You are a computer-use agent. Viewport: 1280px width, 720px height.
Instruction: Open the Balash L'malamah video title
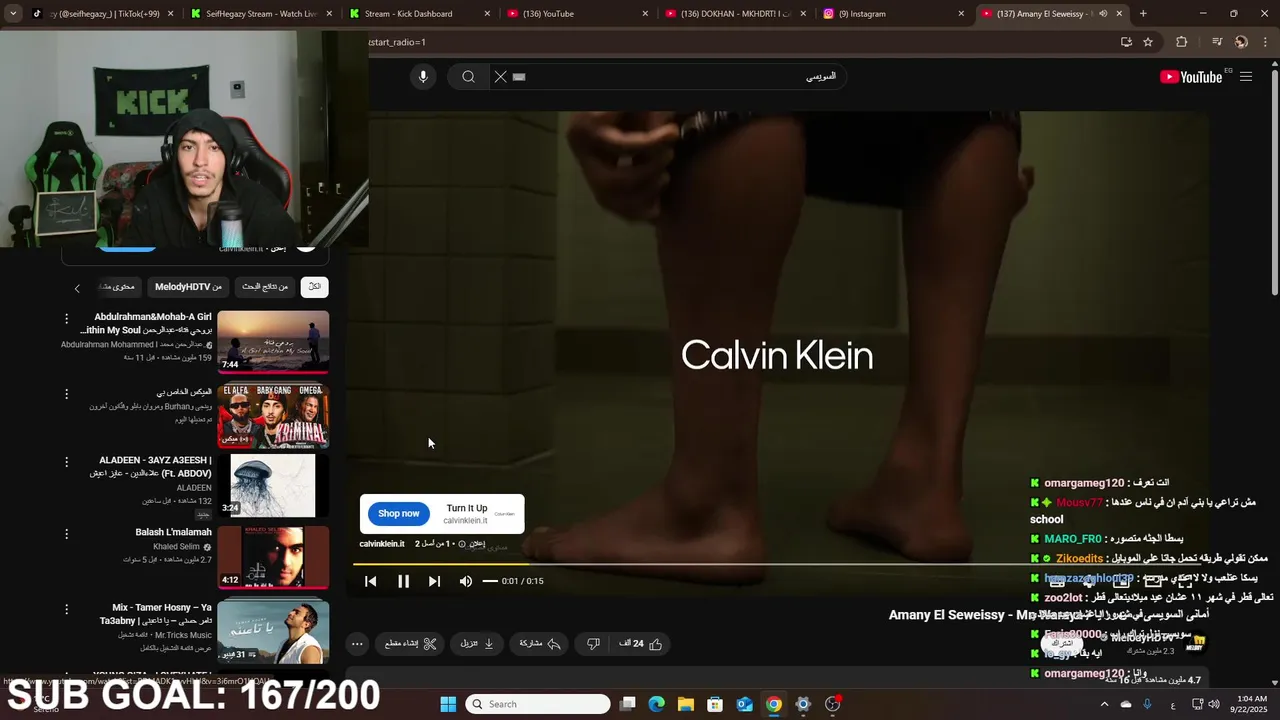(173, 532)
